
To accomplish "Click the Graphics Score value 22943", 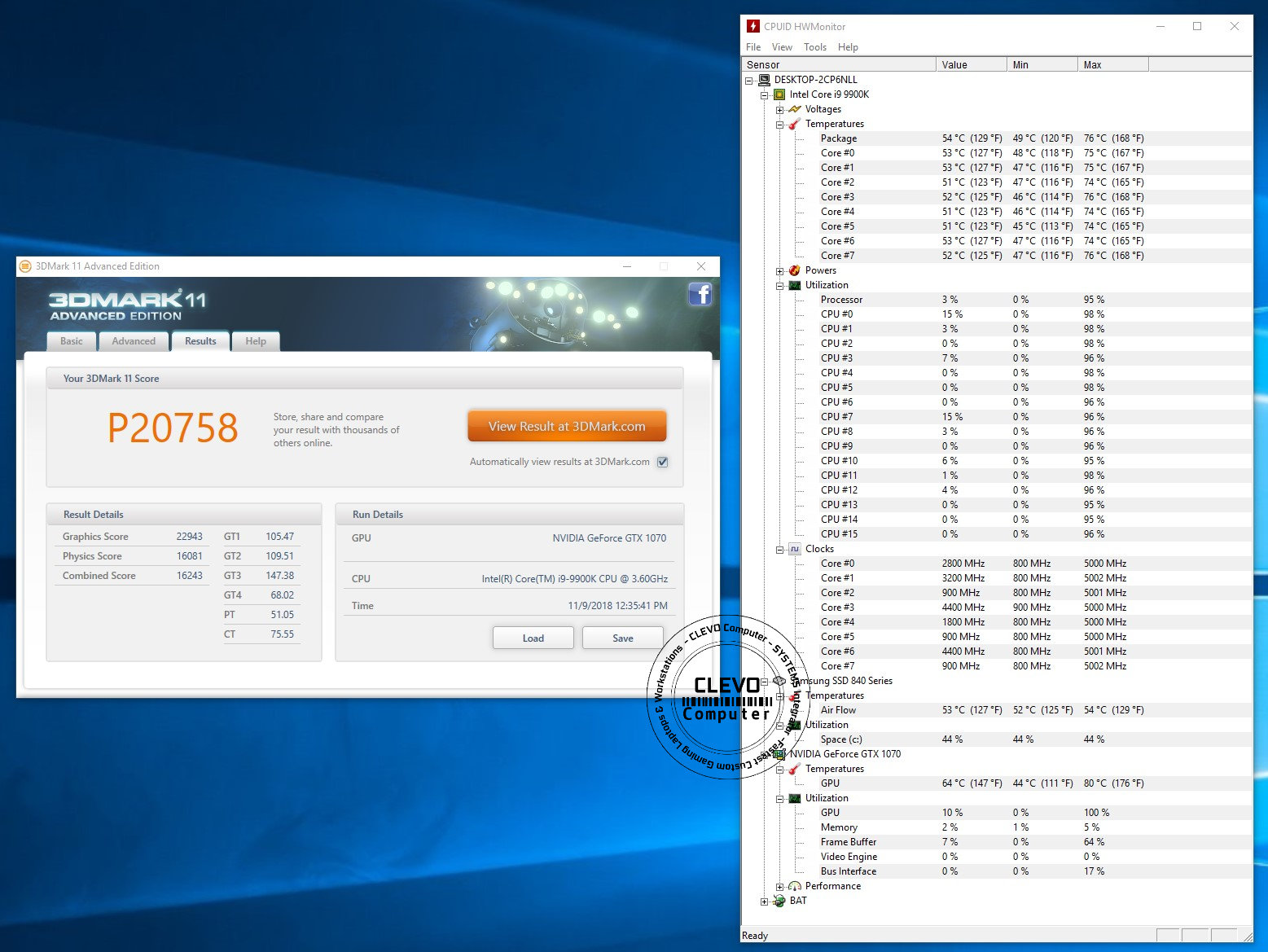I will [x=189, y=537].
